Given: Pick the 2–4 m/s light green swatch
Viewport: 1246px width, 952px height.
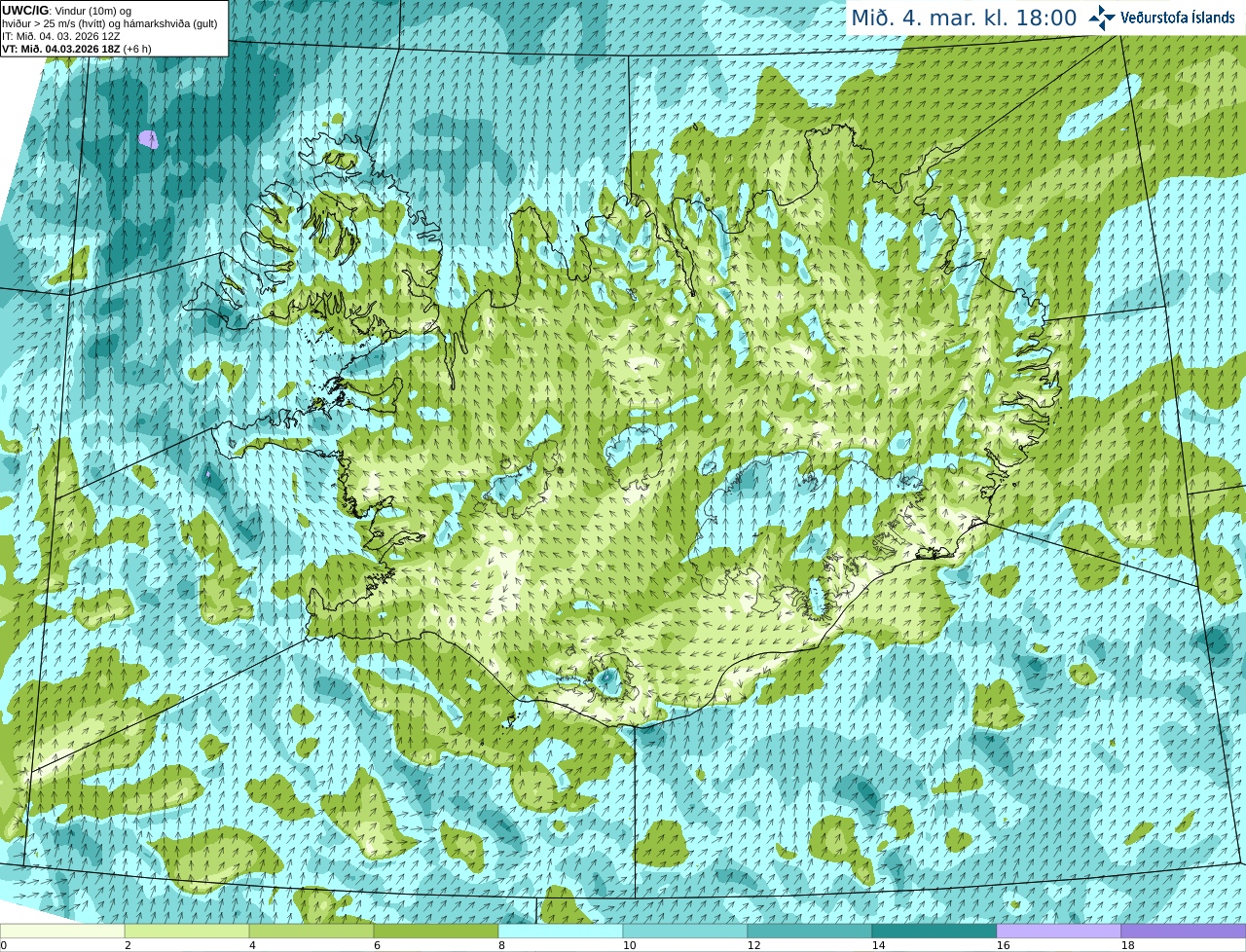Looking at the screenshot, I should (187, 931).
